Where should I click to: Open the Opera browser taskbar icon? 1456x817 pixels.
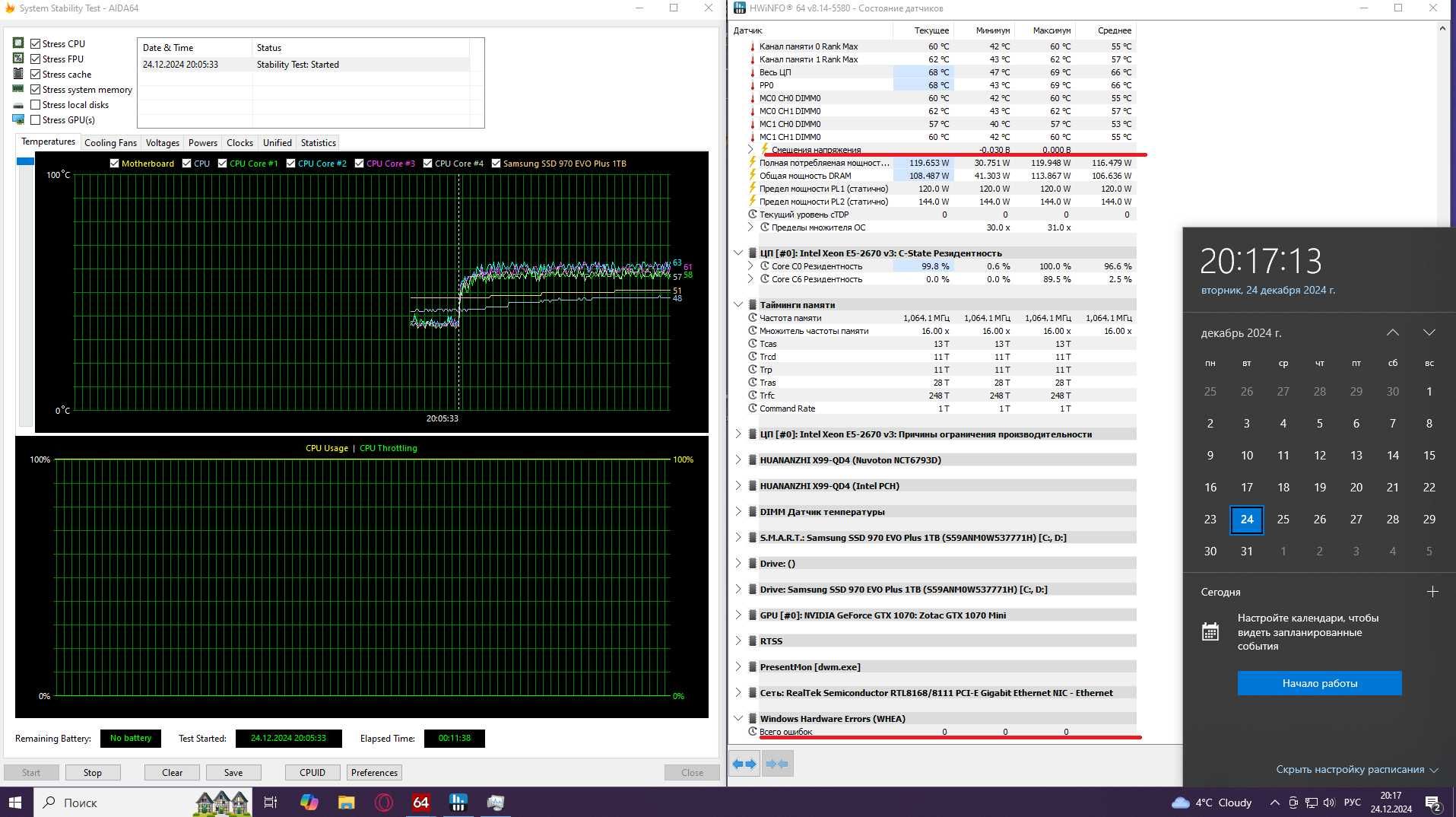click(x=383, y=803)
